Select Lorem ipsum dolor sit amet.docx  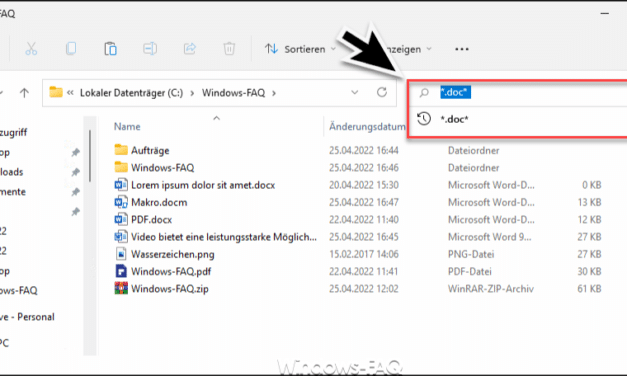(203, 185)
